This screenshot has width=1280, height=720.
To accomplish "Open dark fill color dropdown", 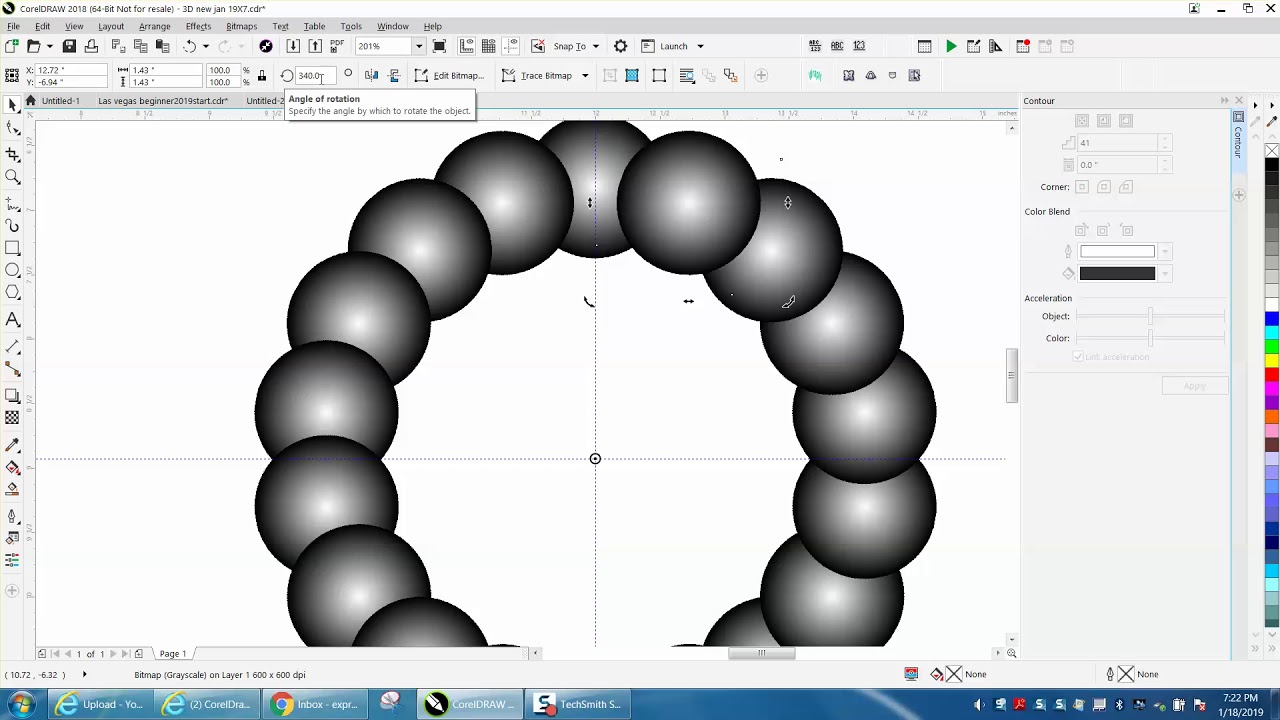I will (1165, 274).
